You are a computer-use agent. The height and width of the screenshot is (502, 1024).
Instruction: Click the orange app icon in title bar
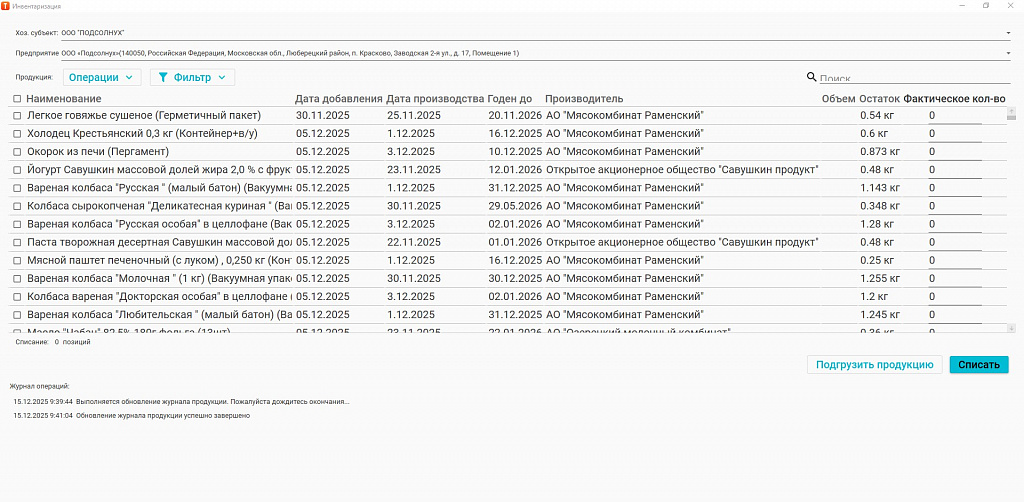pos(5,5)
